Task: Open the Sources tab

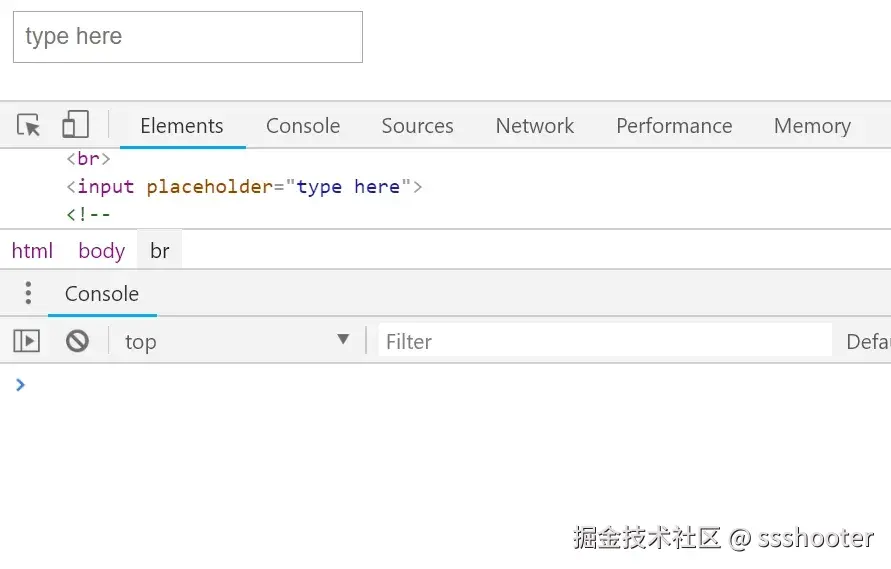Action: (x=417, y=126)
